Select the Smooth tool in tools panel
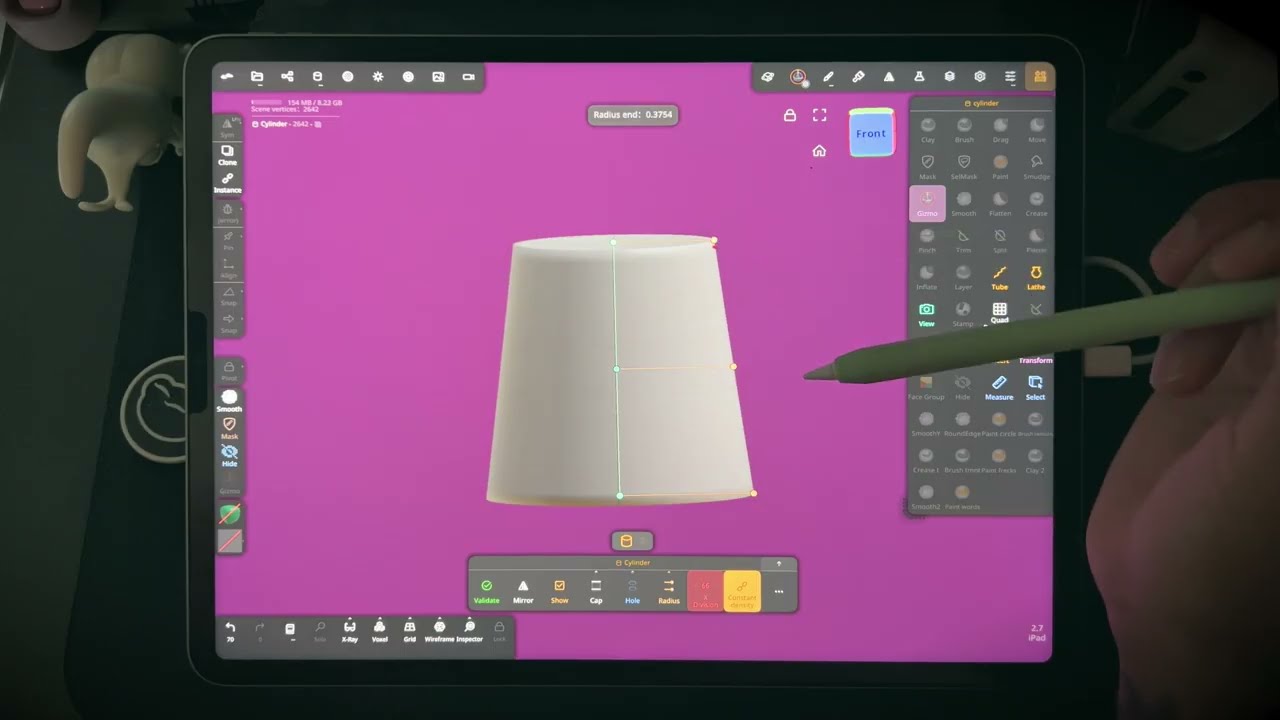 click(964, 204)
